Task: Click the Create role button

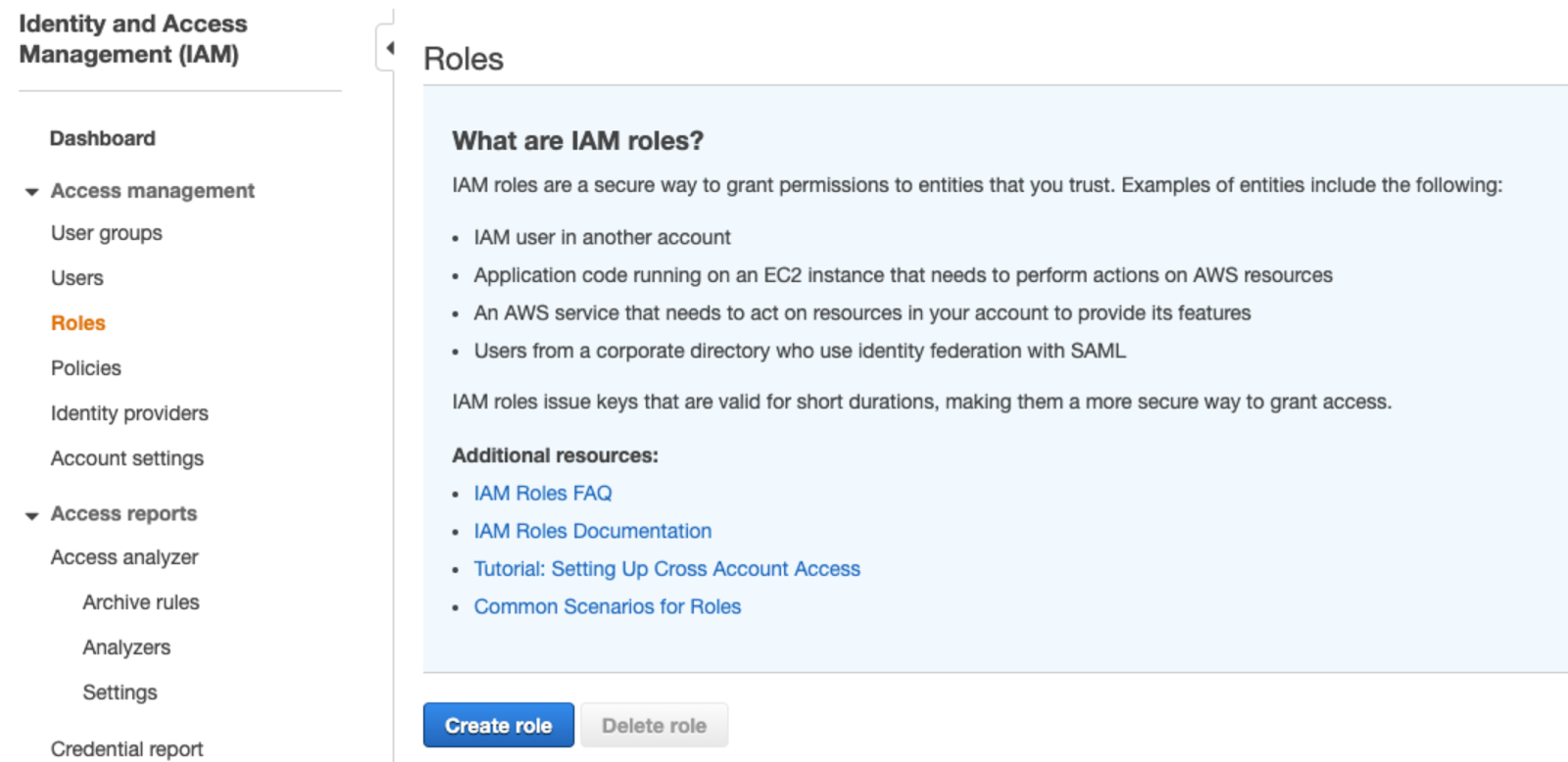Action: 499,725
